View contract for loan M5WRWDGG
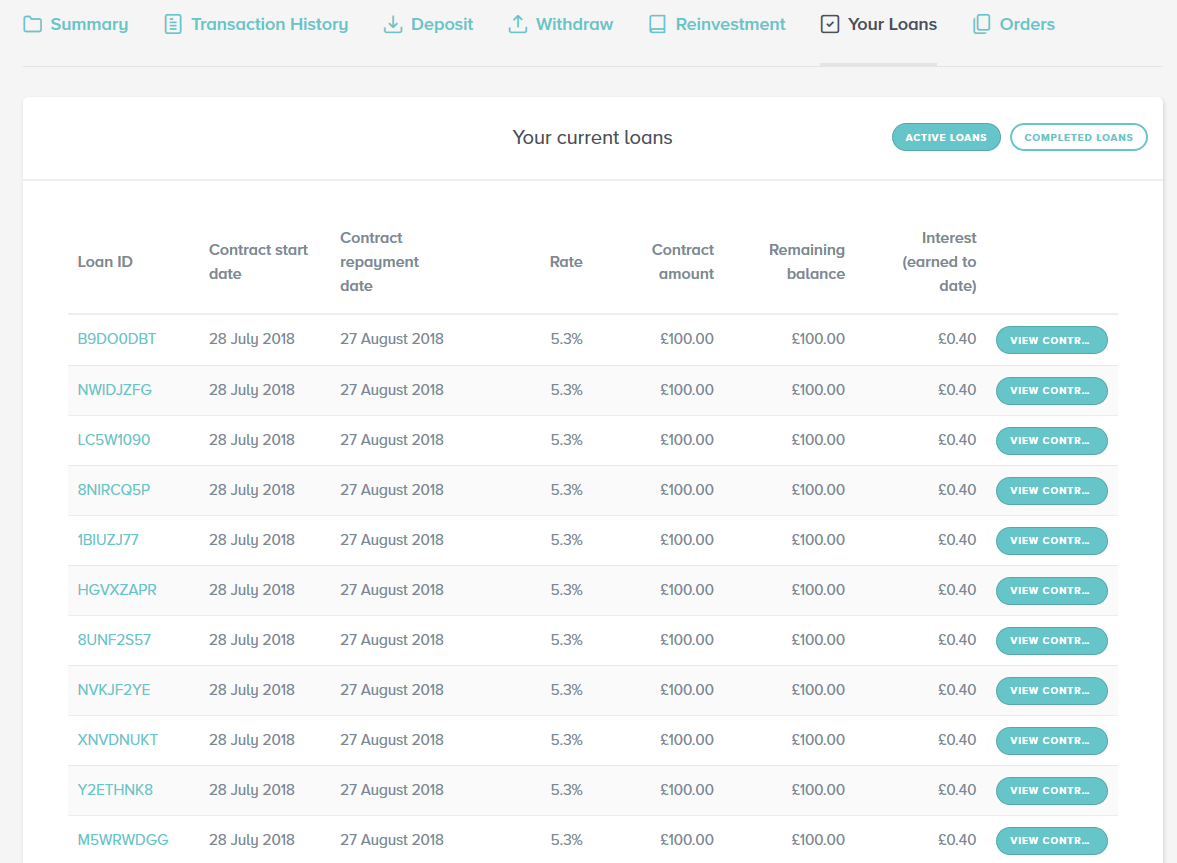Viewport: 1177px width, 863px height. (1052, 840)
